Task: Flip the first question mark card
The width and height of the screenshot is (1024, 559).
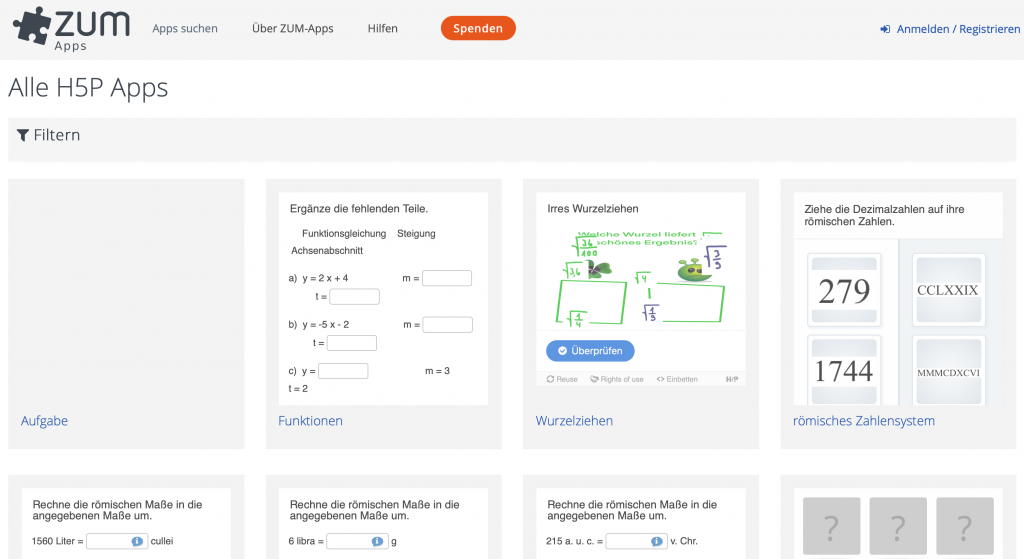Action: point(831,527)
